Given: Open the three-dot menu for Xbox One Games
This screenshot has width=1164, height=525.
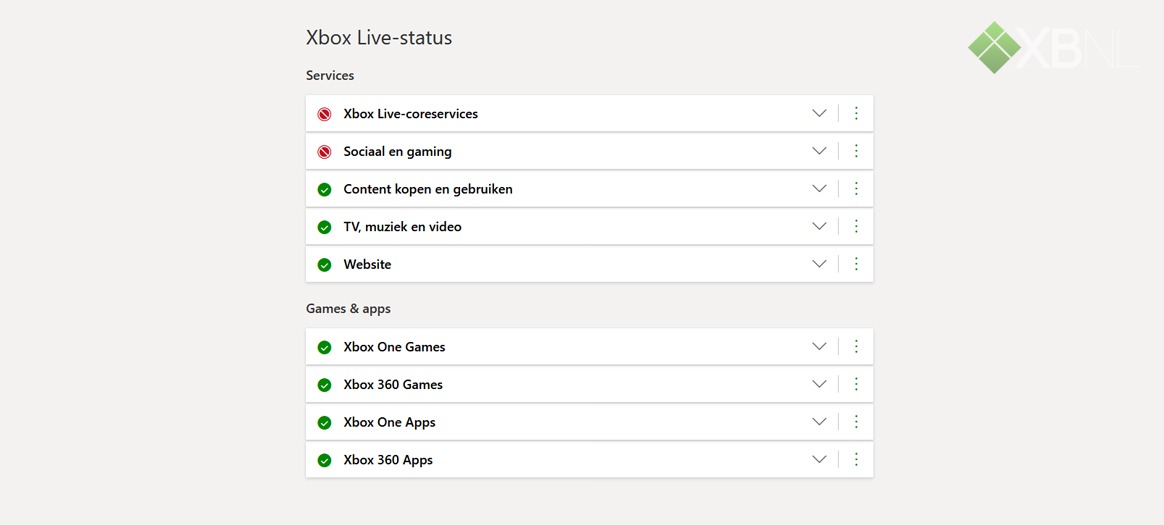Looking at the screenshot, I should [x=856, y=346].
